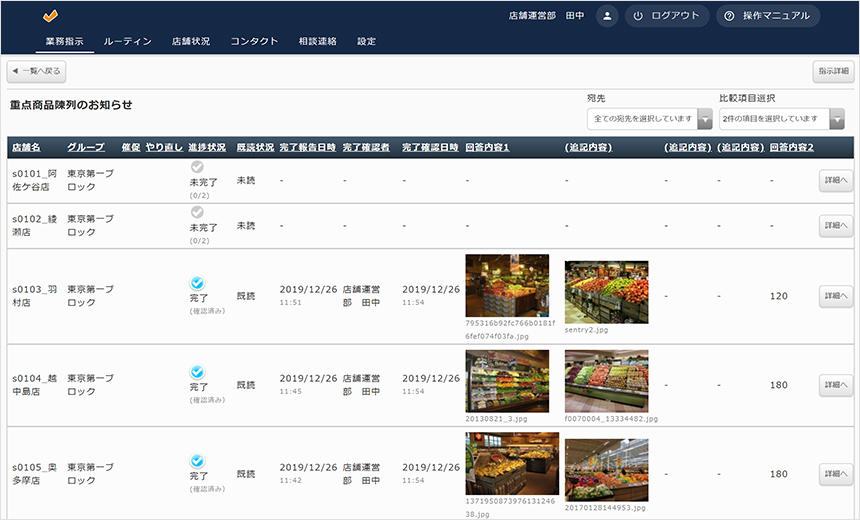The image size is (860, 520).
Task: Open 指示詳細 instruction details
Action: coord(832,72)
